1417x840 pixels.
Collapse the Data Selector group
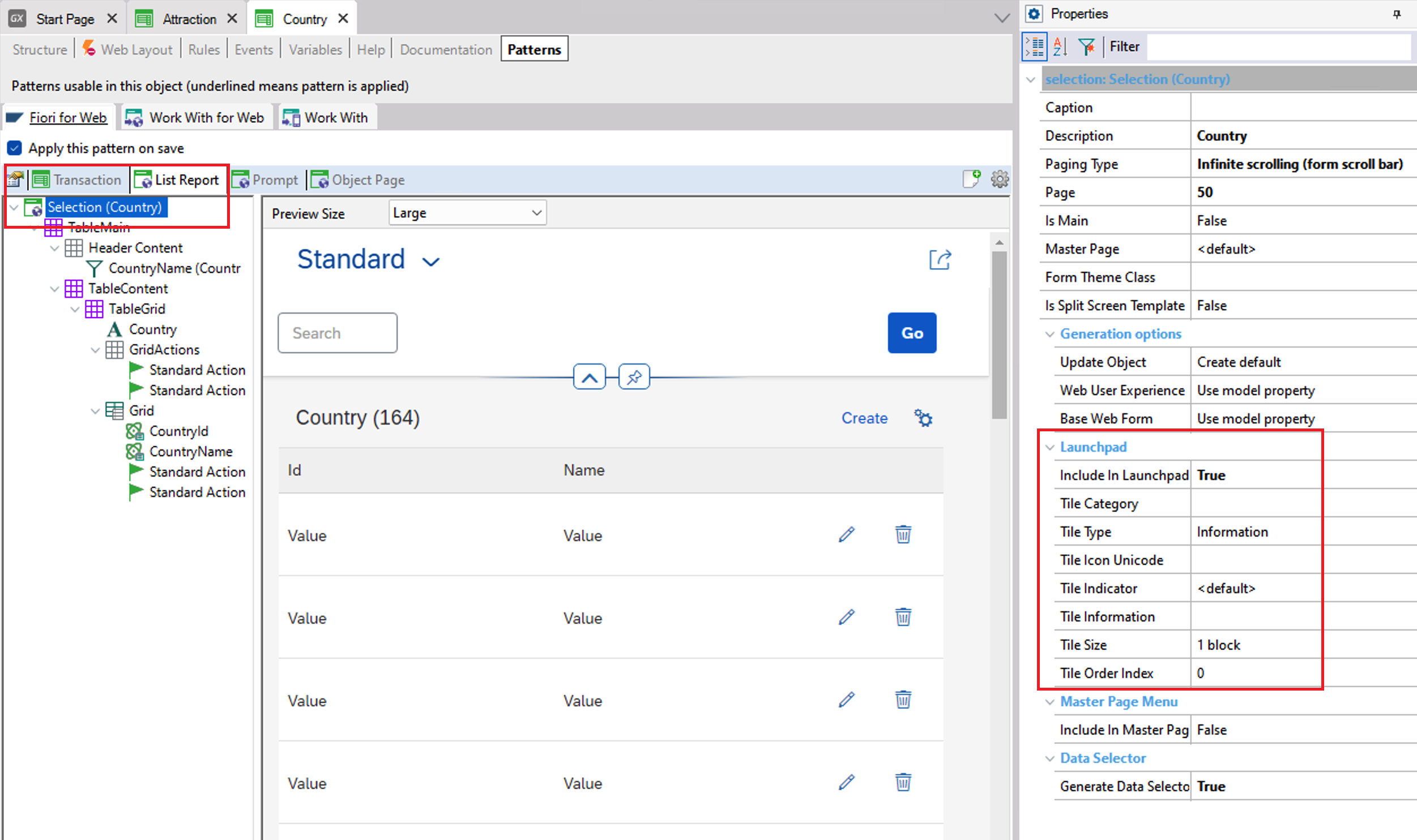[1049, 759]
